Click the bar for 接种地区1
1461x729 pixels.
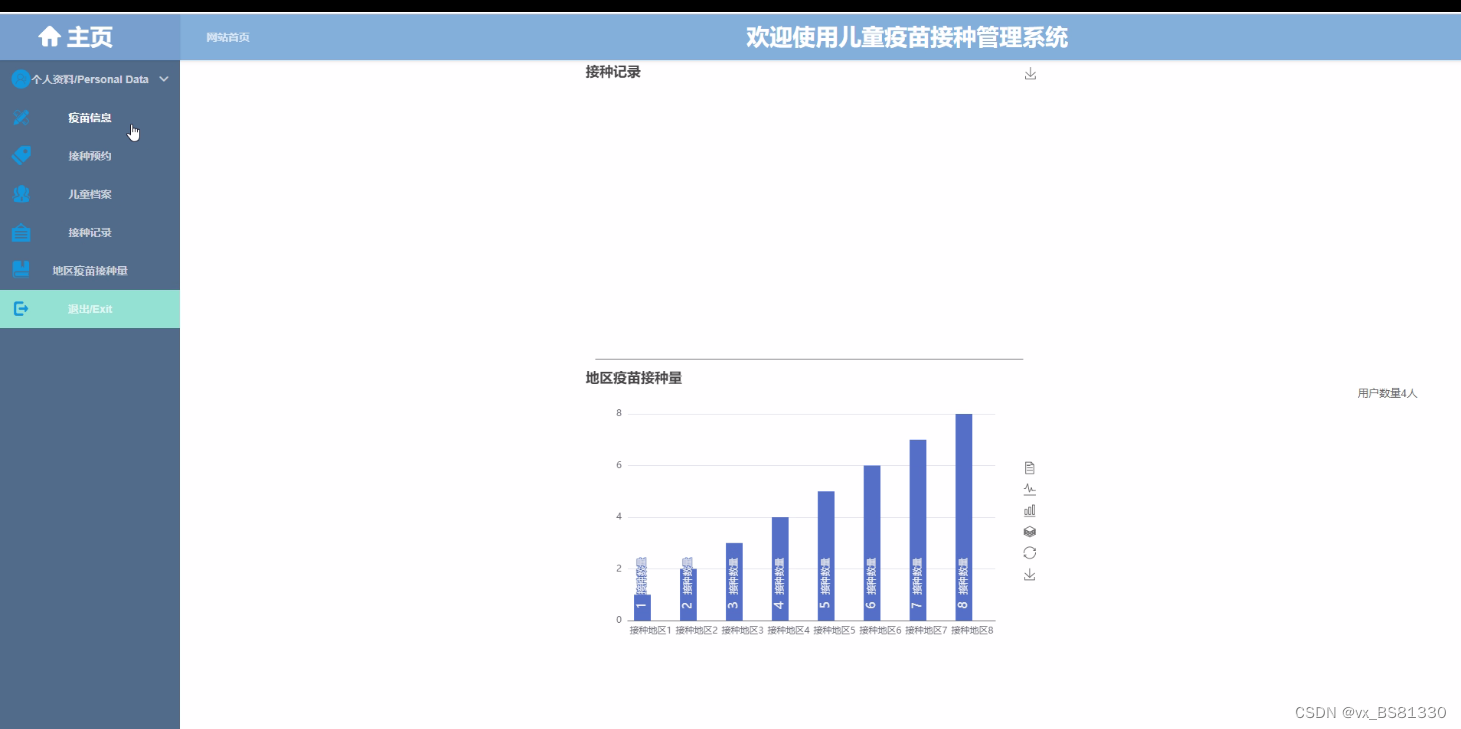[x=642, y=607]
